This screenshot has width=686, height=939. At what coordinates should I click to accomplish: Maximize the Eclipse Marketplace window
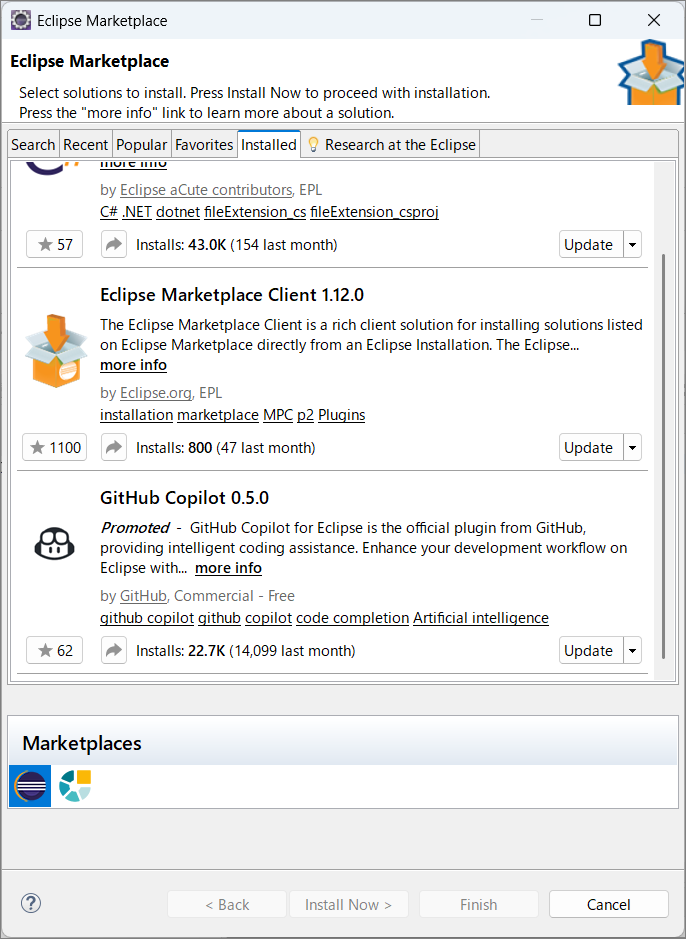[594, 20]
